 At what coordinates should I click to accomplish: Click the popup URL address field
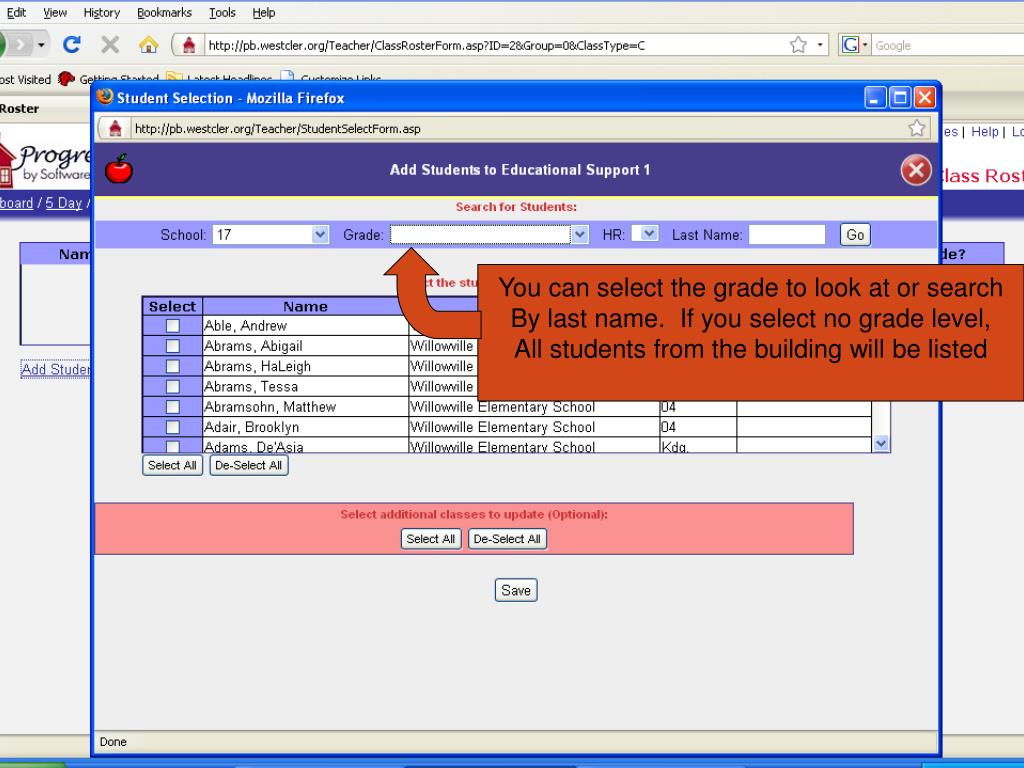click(519, 129)
